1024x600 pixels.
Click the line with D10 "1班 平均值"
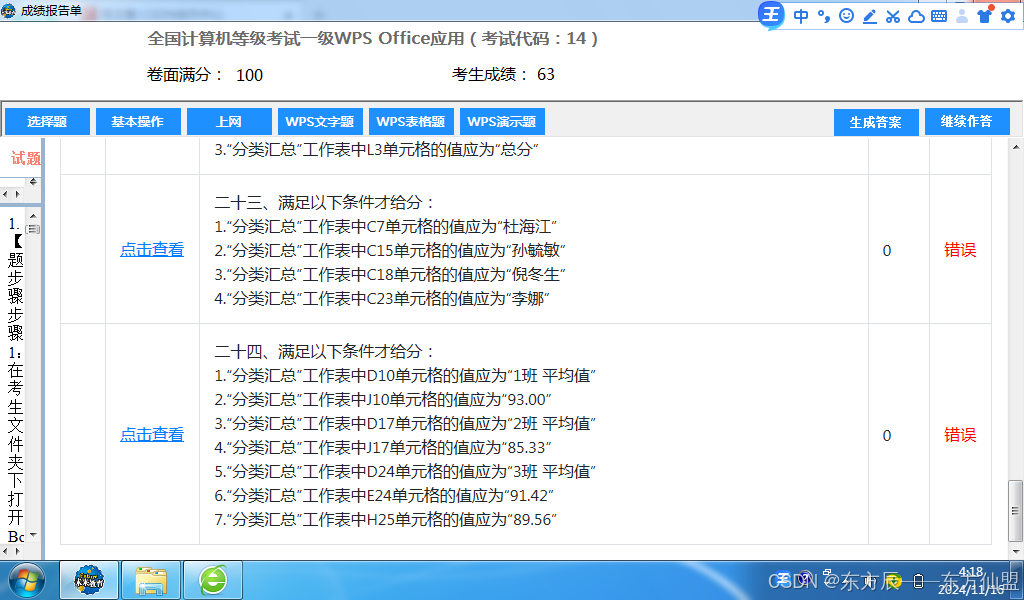[405, 376]
